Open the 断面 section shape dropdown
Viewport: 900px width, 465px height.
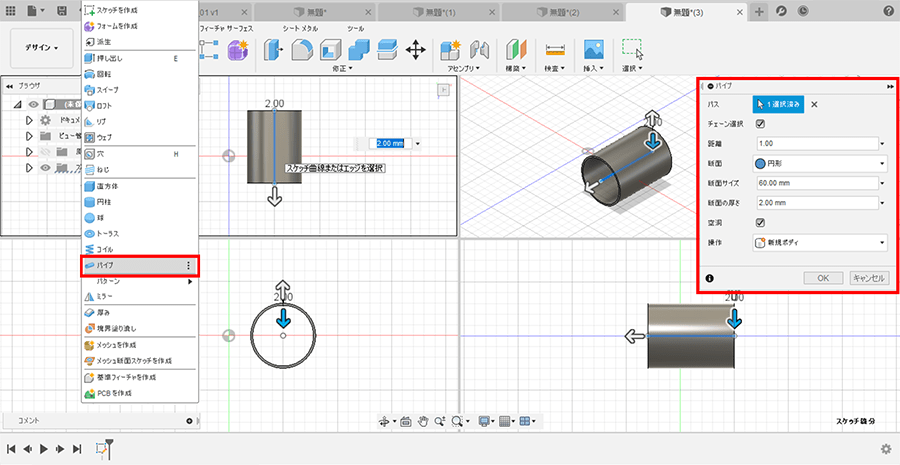point(819,163)
